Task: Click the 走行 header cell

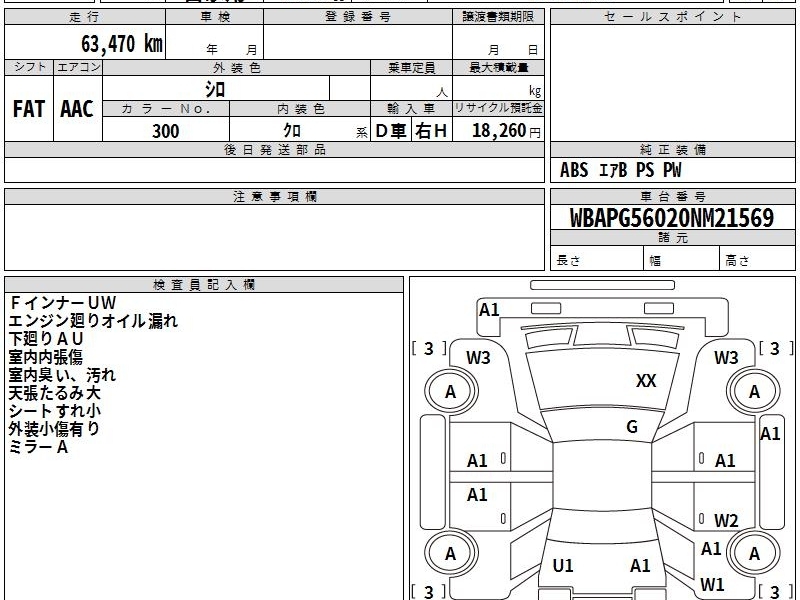Action: click(x=85, y=17)
